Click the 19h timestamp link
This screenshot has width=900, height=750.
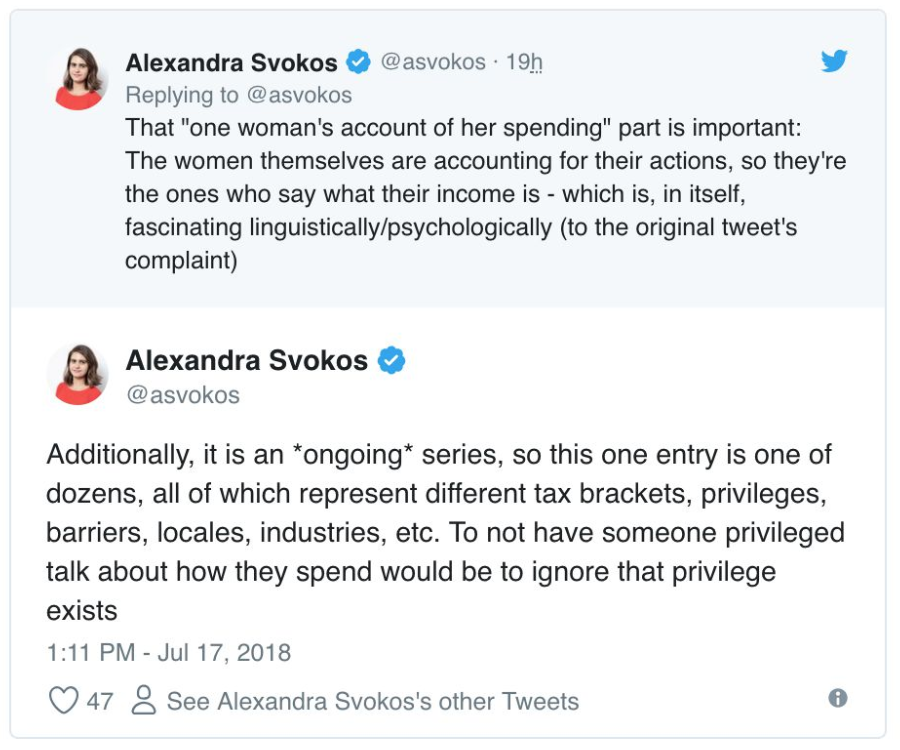(523, 62)
